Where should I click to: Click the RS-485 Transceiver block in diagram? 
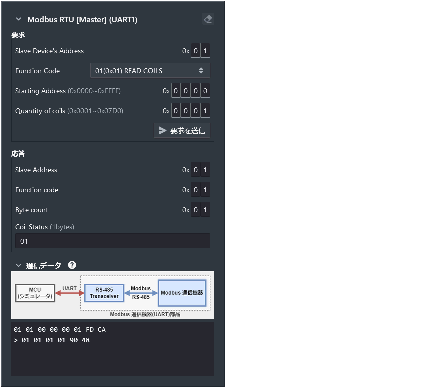click(x=104, y=293)
